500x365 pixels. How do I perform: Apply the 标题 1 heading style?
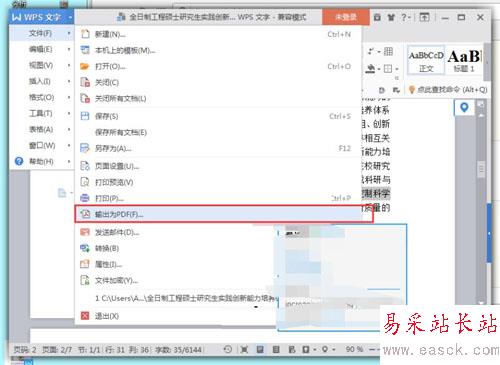tap(464, 60)
